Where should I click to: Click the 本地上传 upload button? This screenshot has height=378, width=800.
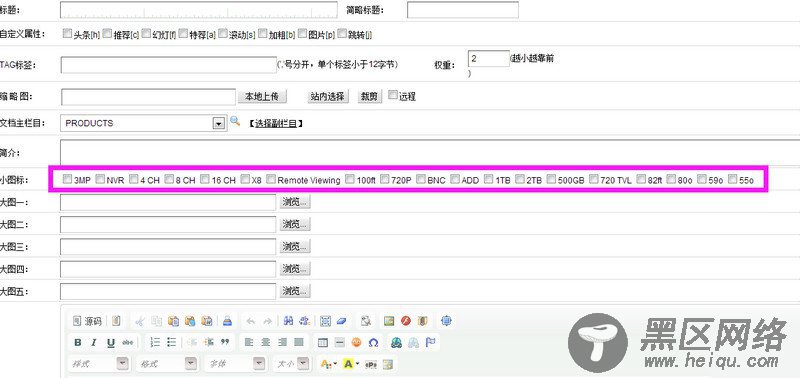262,96
